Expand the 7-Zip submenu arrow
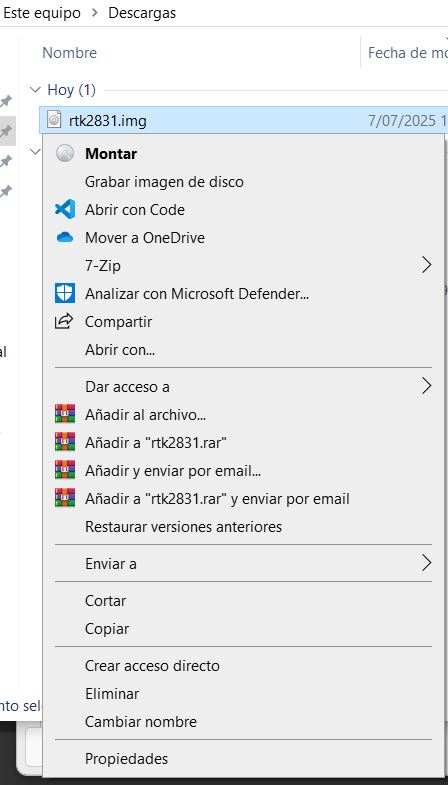This screenshot has width=448, height=785. tap(426, 265)
